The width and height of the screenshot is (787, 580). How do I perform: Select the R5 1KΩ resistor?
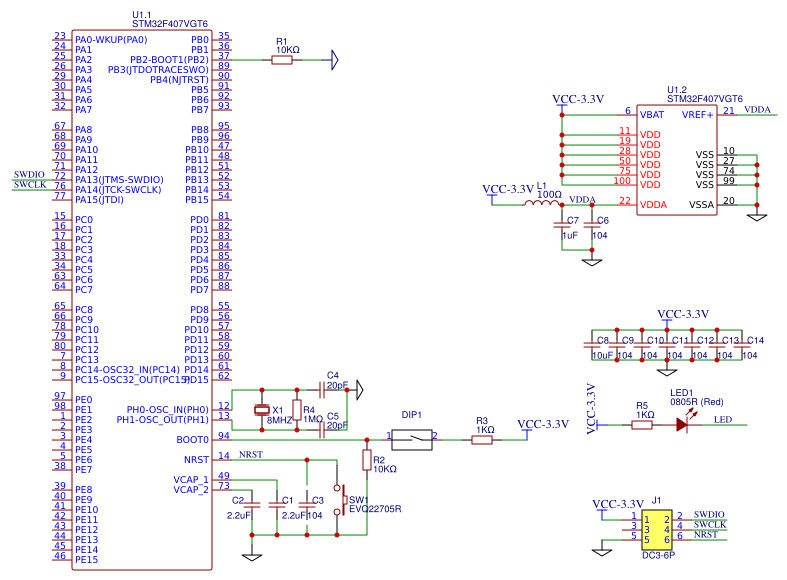[641, 425]
